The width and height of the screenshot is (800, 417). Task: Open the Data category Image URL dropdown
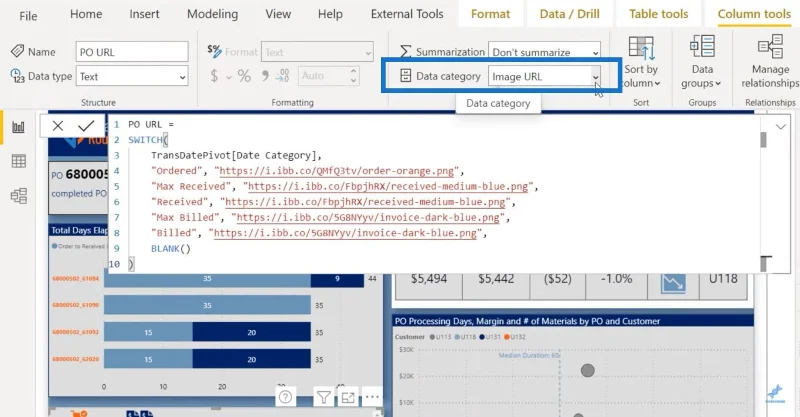pos(544,77)
